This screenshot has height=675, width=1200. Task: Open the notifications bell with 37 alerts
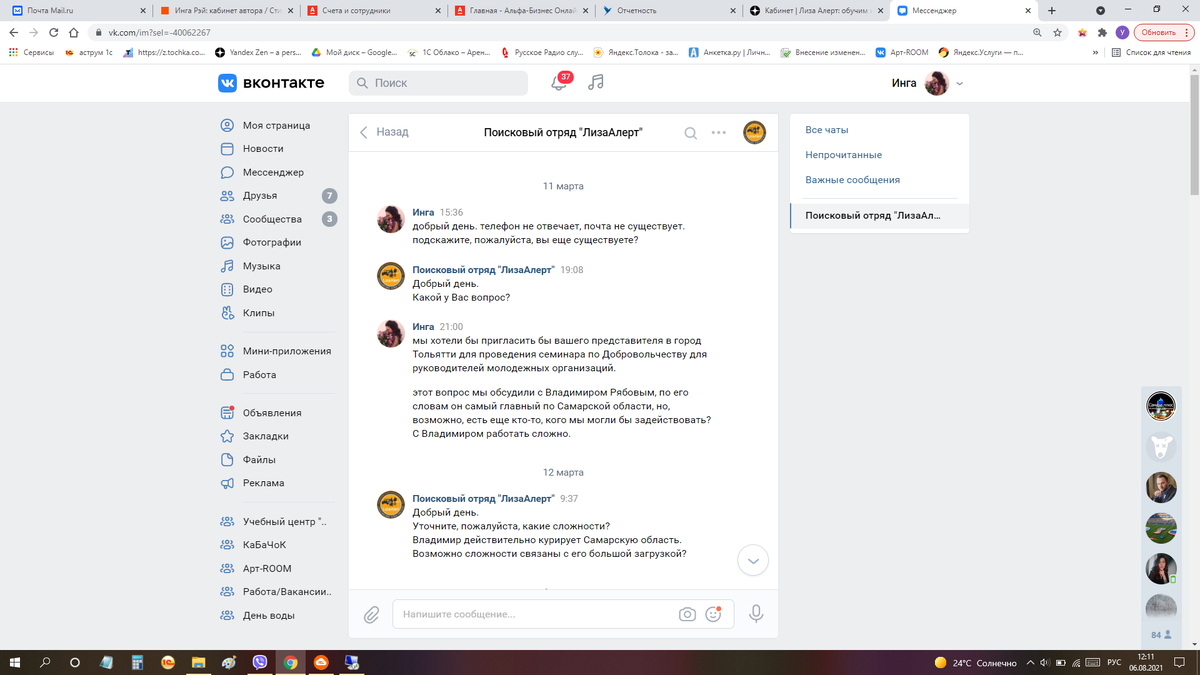click(559, 82)
